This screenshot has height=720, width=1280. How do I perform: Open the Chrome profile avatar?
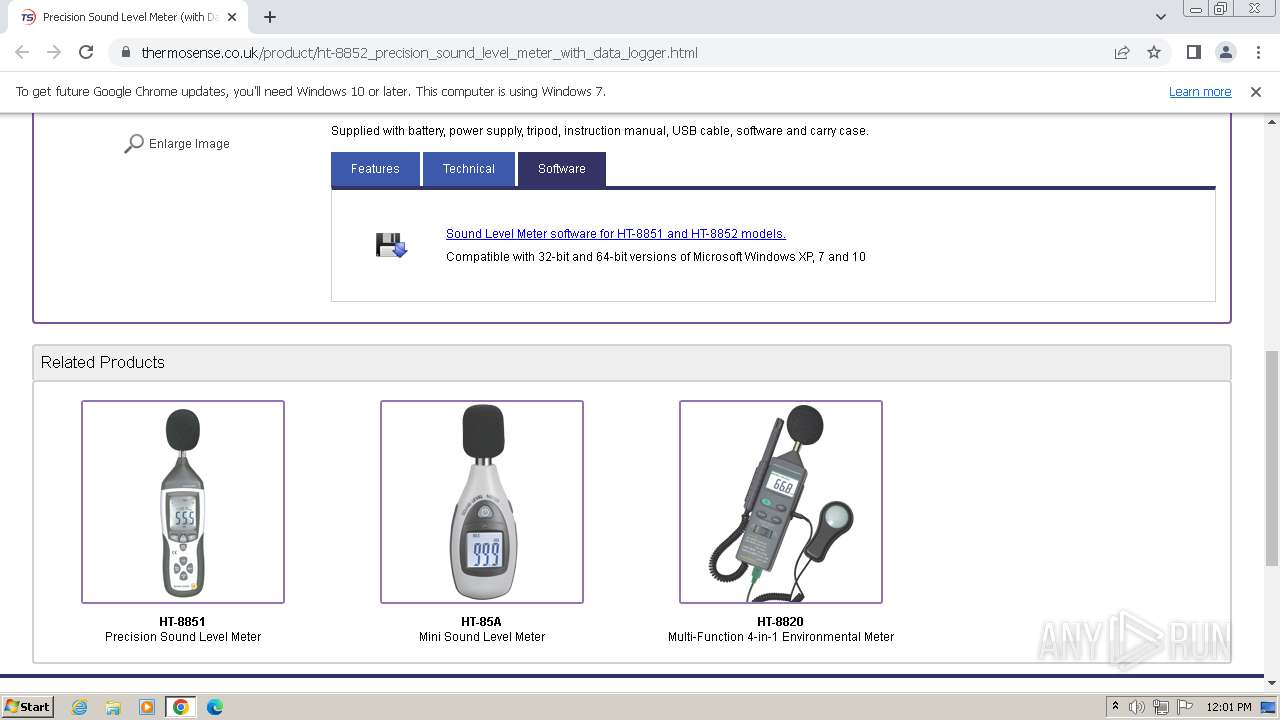click(1225, 52)
